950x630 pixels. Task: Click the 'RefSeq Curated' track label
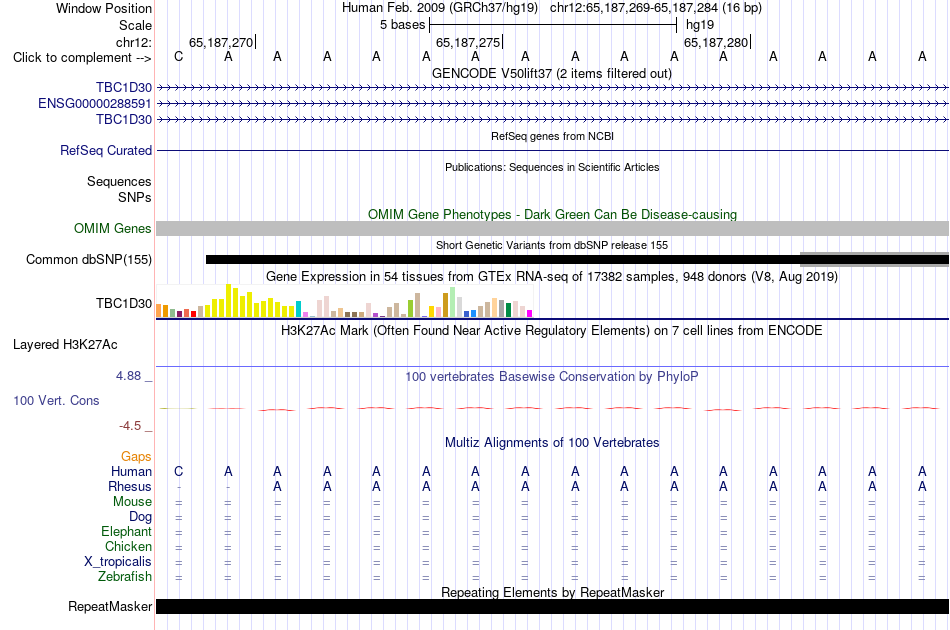105,150
